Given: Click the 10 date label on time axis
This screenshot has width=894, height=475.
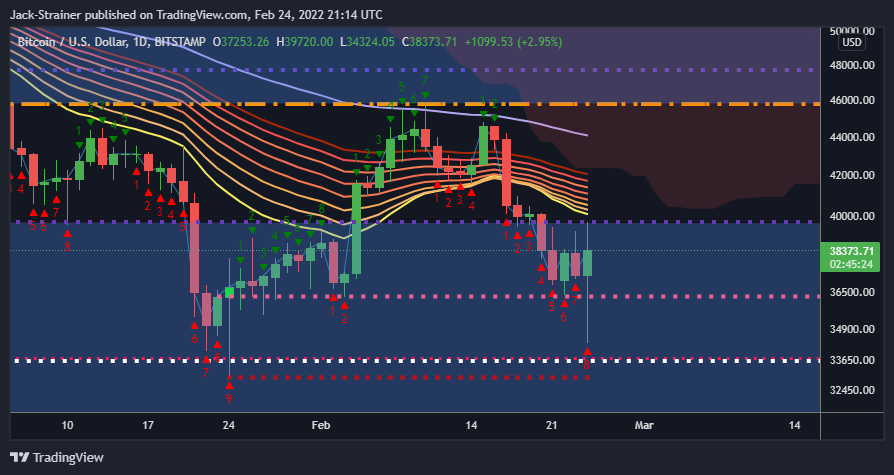Looking at the screenshot, I should pyautogui.click(x=67, y=425).
